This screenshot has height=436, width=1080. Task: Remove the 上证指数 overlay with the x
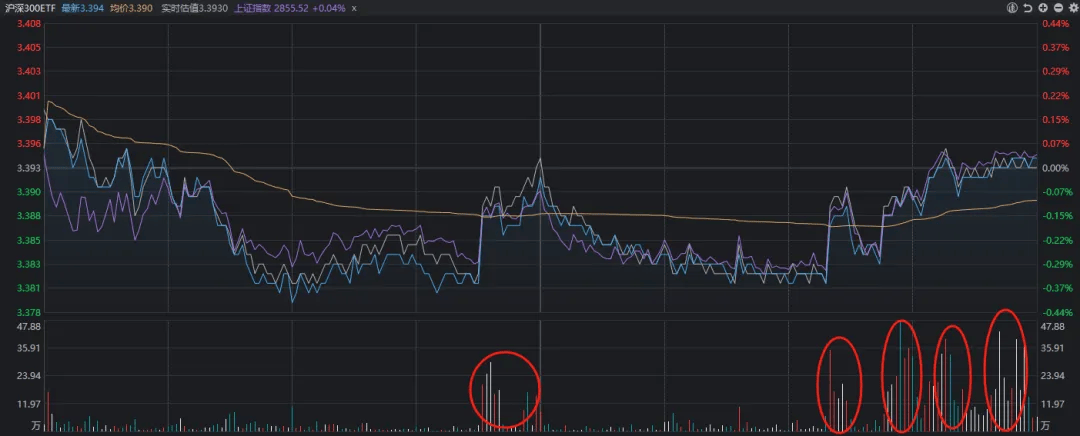click(x=353, y=8)
